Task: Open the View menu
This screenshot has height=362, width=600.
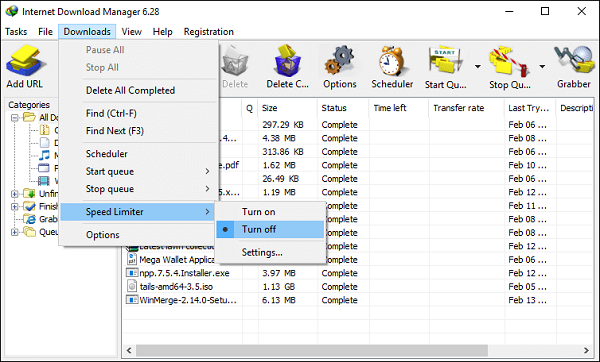Action: (x=132, y=32)
